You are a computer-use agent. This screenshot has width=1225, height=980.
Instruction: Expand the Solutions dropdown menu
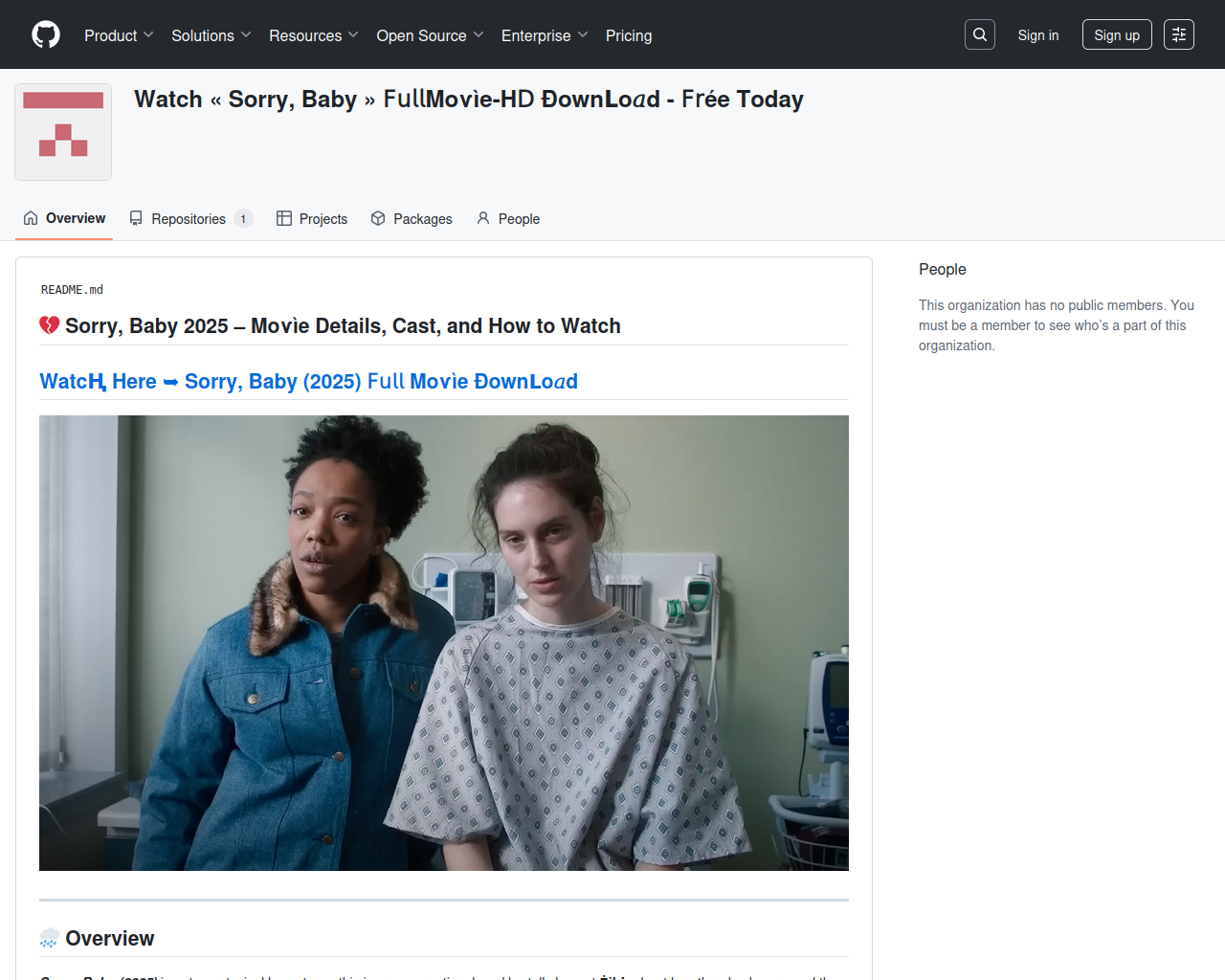click(212, 35)
